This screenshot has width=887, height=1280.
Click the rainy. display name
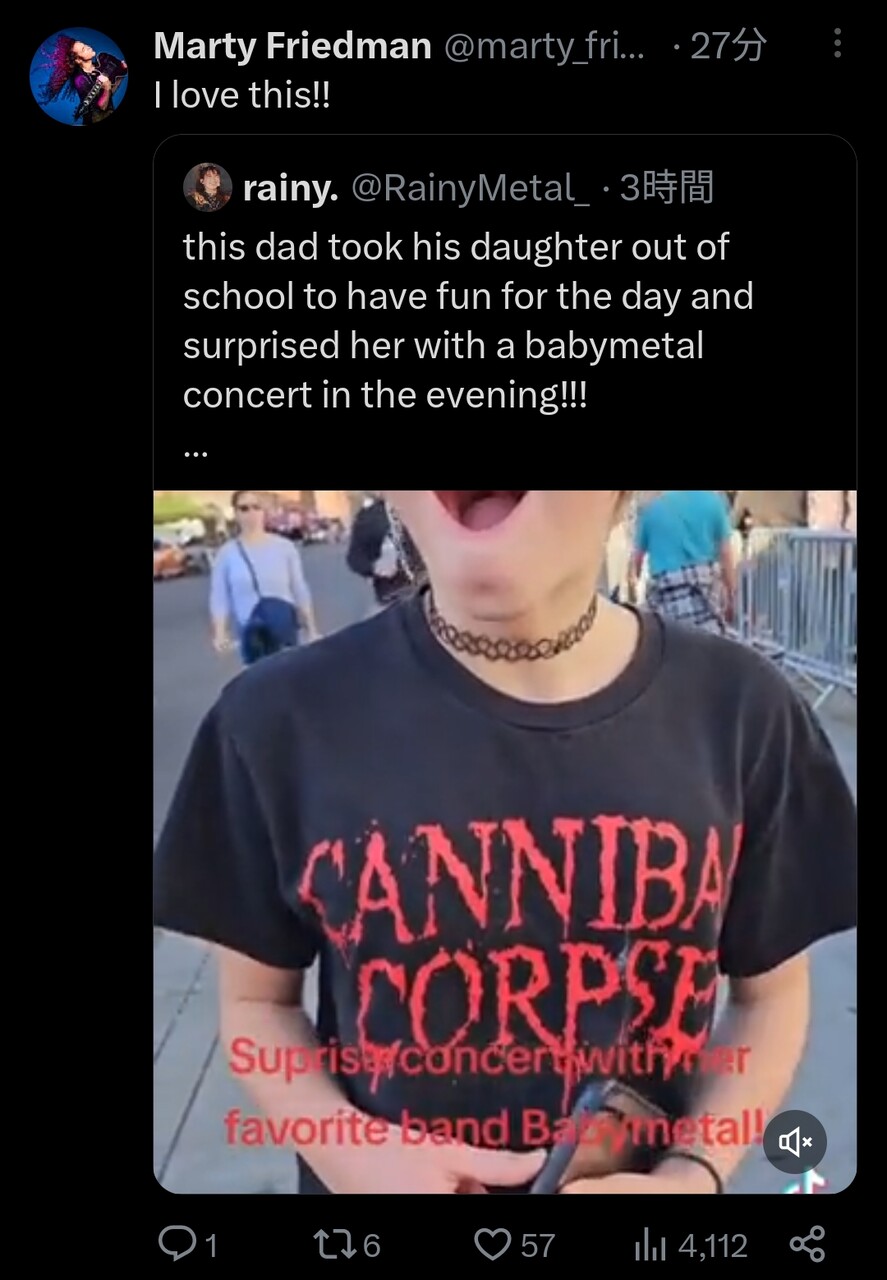click(290, 187)
